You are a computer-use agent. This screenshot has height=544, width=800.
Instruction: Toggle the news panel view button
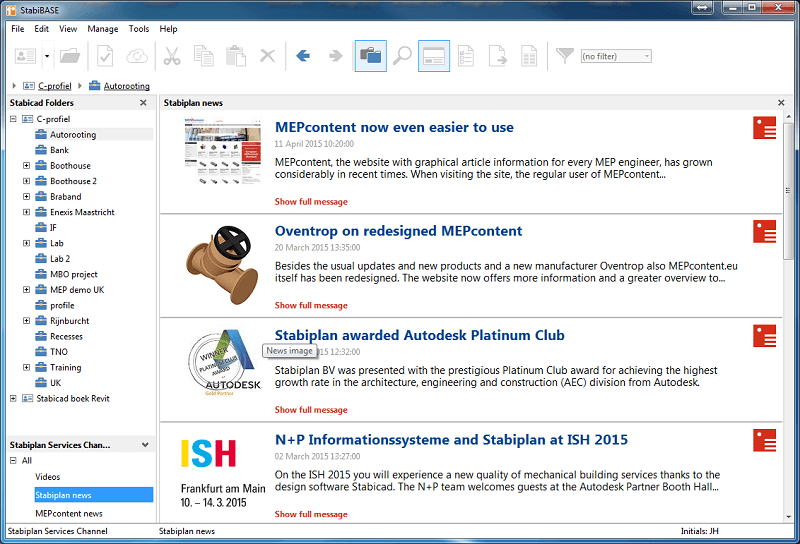(434, 56)
